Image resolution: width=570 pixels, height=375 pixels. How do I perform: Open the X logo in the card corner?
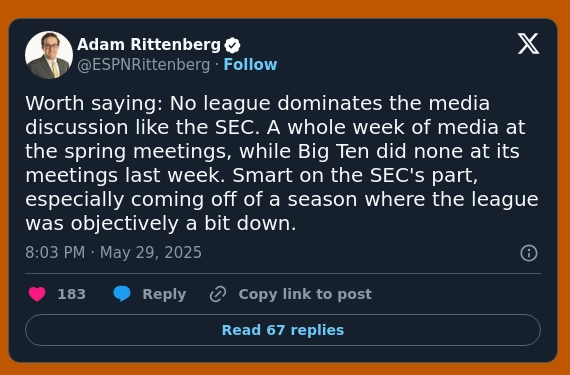click(528, 44)
